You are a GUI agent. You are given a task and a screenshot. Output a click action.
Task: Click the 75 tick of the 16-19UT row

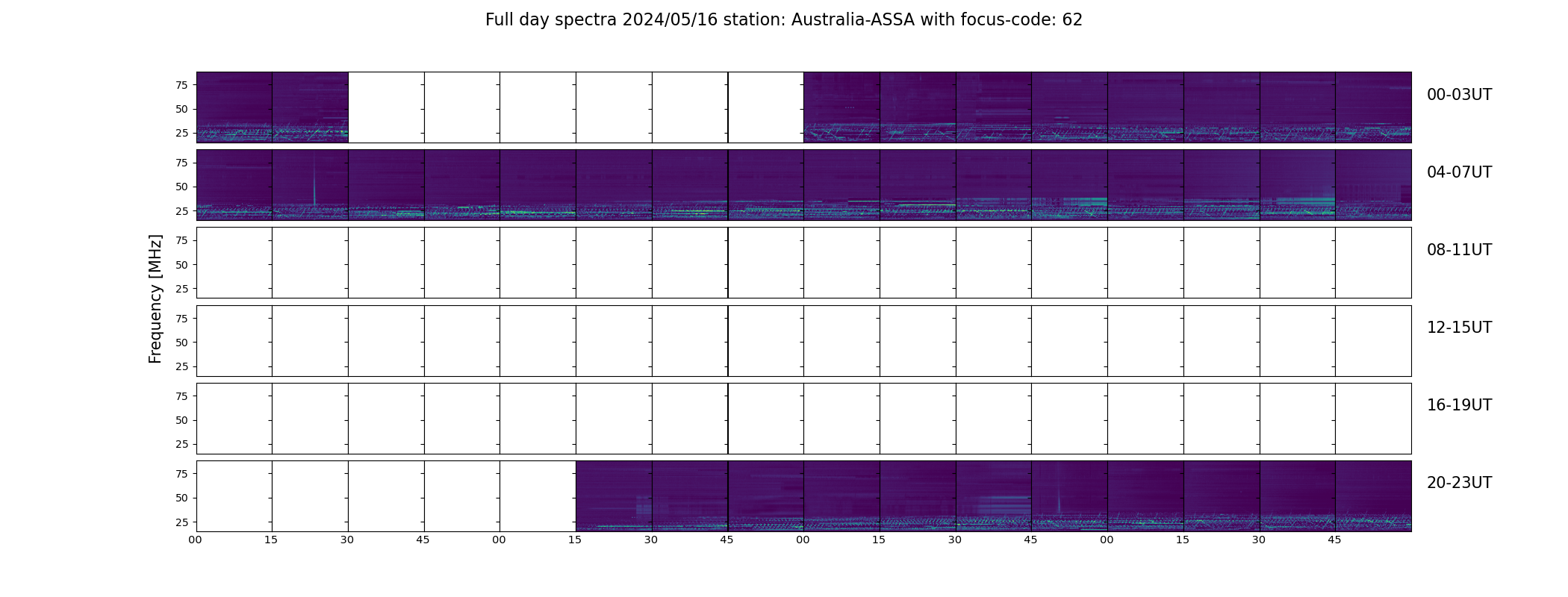tap(181, 396)
